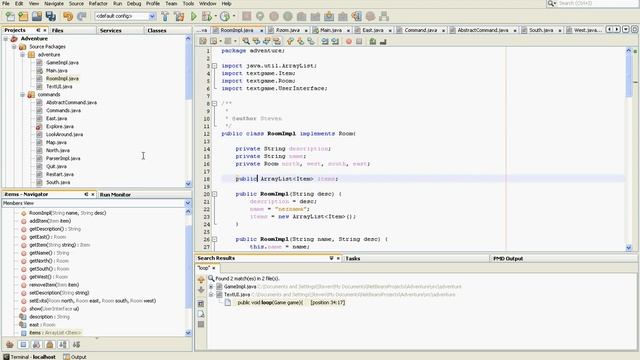Open the Profile Project dropdown arrow
The image size is (640, 360).
[233, 16]
